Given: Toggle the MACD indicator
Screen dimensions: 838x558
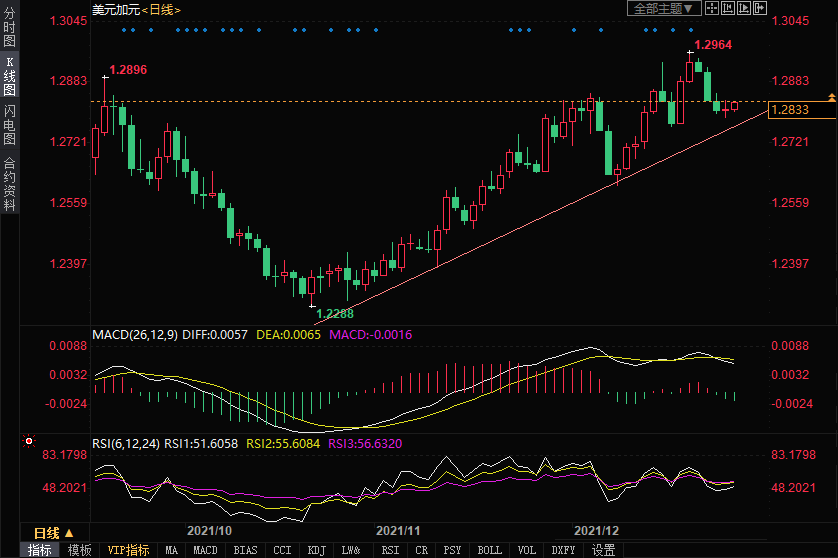Looking at the screenshot, I should click(205, 550).
